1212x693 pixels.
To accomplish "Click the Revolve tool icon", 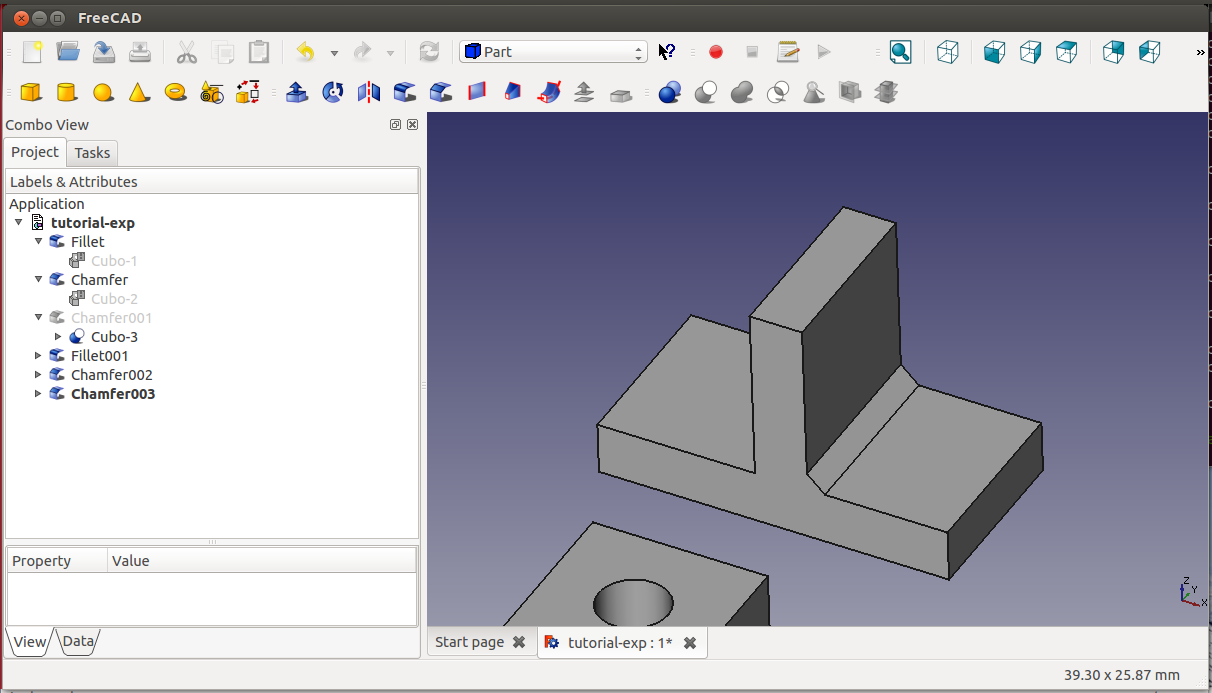I will click(334, 93).
